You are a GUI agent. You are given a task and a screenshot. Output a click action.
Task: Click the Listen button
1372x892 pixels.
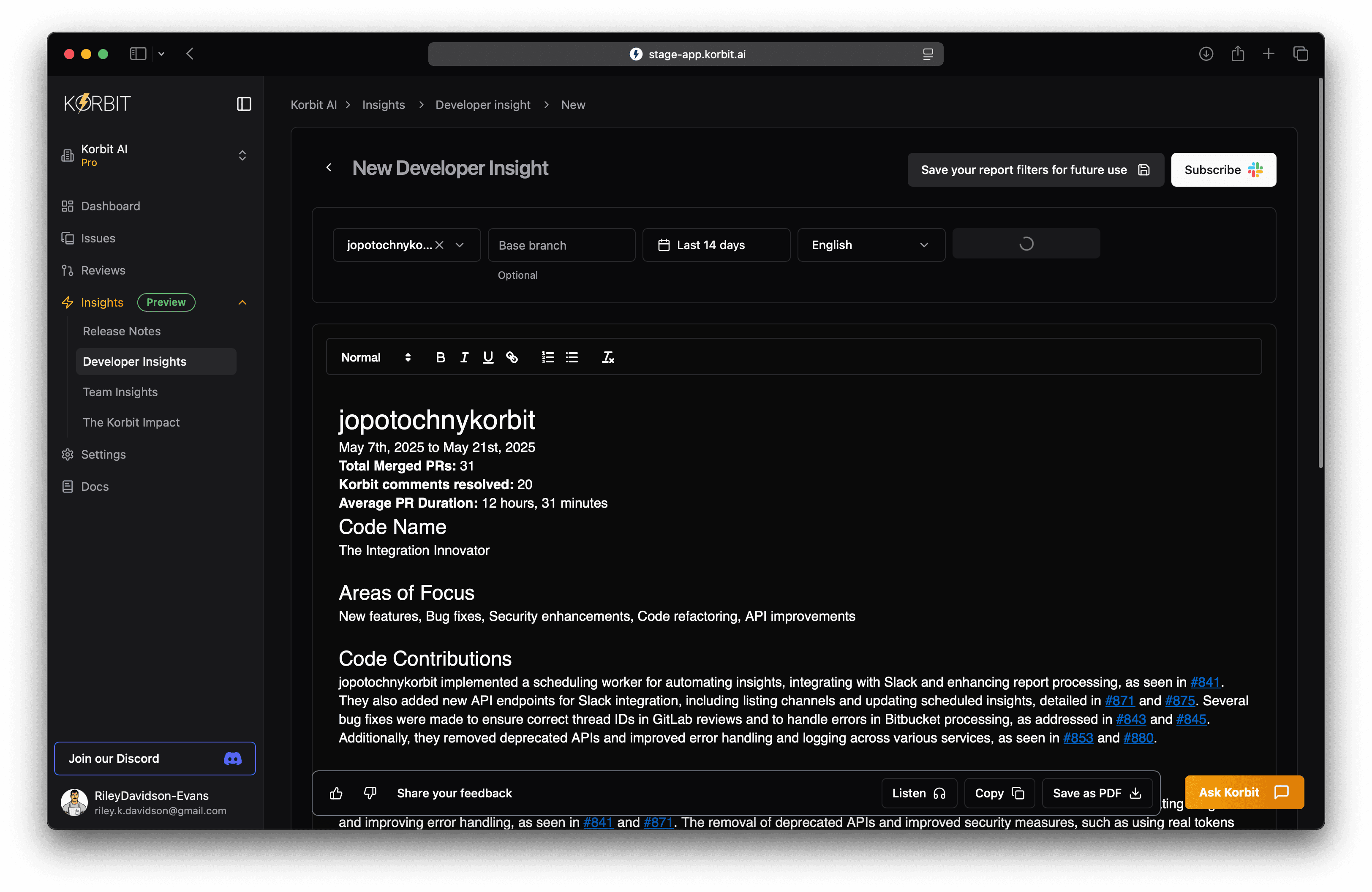[919, 794]
